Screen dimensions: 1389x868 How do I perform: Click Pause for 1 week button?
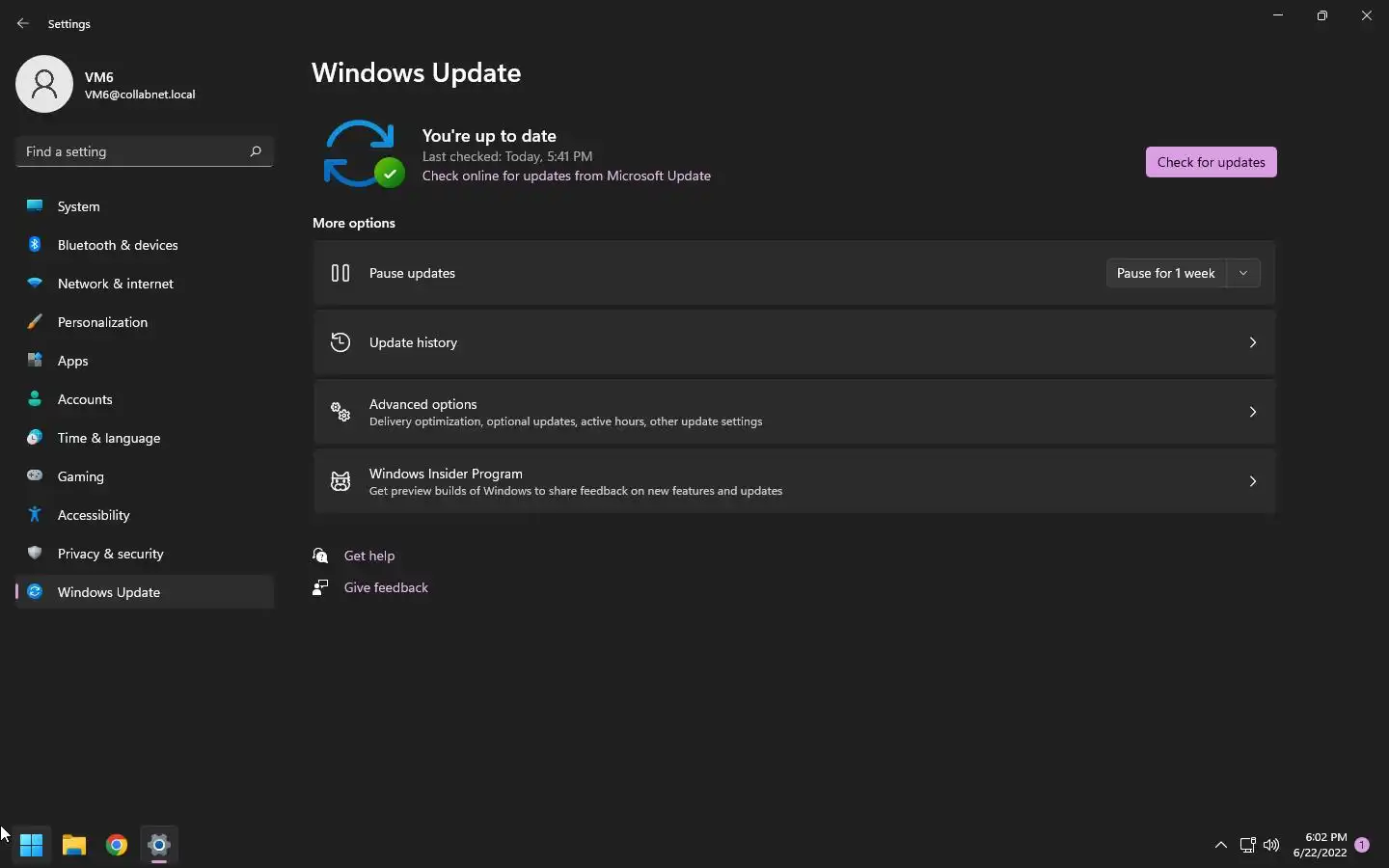(x=1166, y=273)
